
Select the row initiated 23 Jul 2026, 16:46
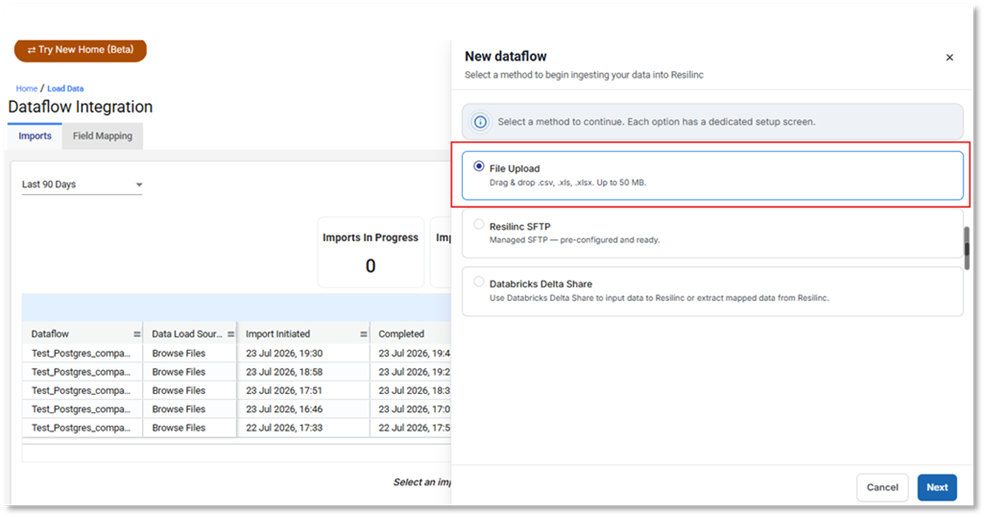[236, 409]
